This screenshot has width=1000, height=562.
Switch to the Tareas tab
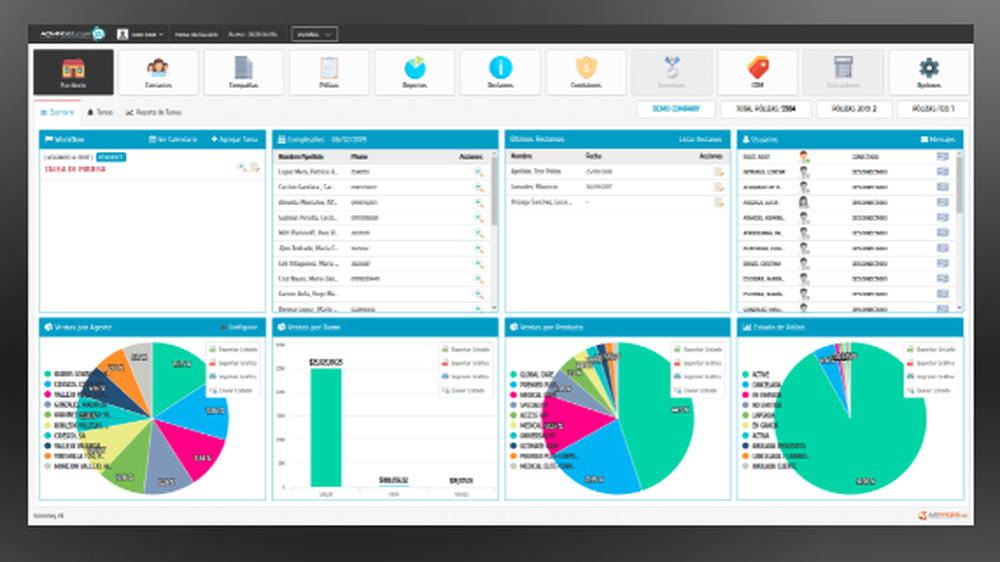click(100, 112)
